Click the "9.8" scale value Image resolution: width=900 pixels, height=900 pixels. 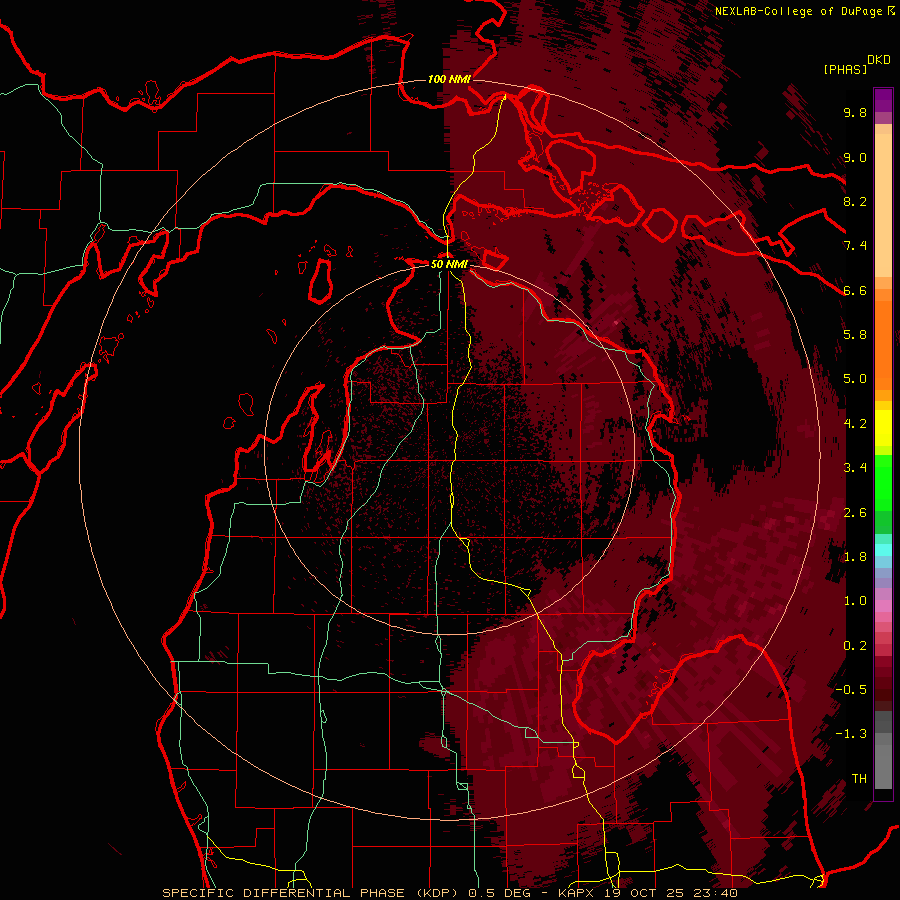[x=855, y=112]
